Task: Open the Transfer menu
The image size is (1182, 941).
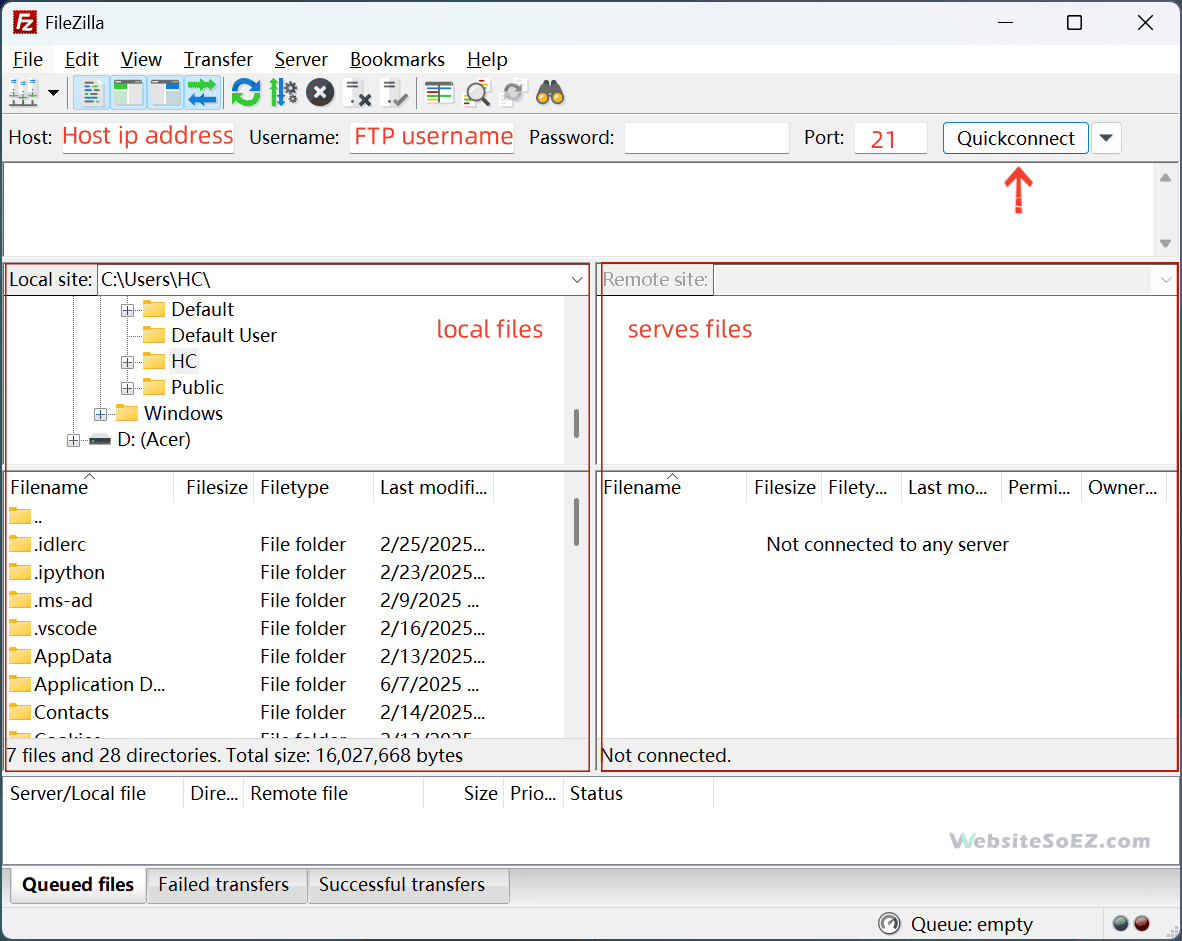Action: (x=218, y=60)
